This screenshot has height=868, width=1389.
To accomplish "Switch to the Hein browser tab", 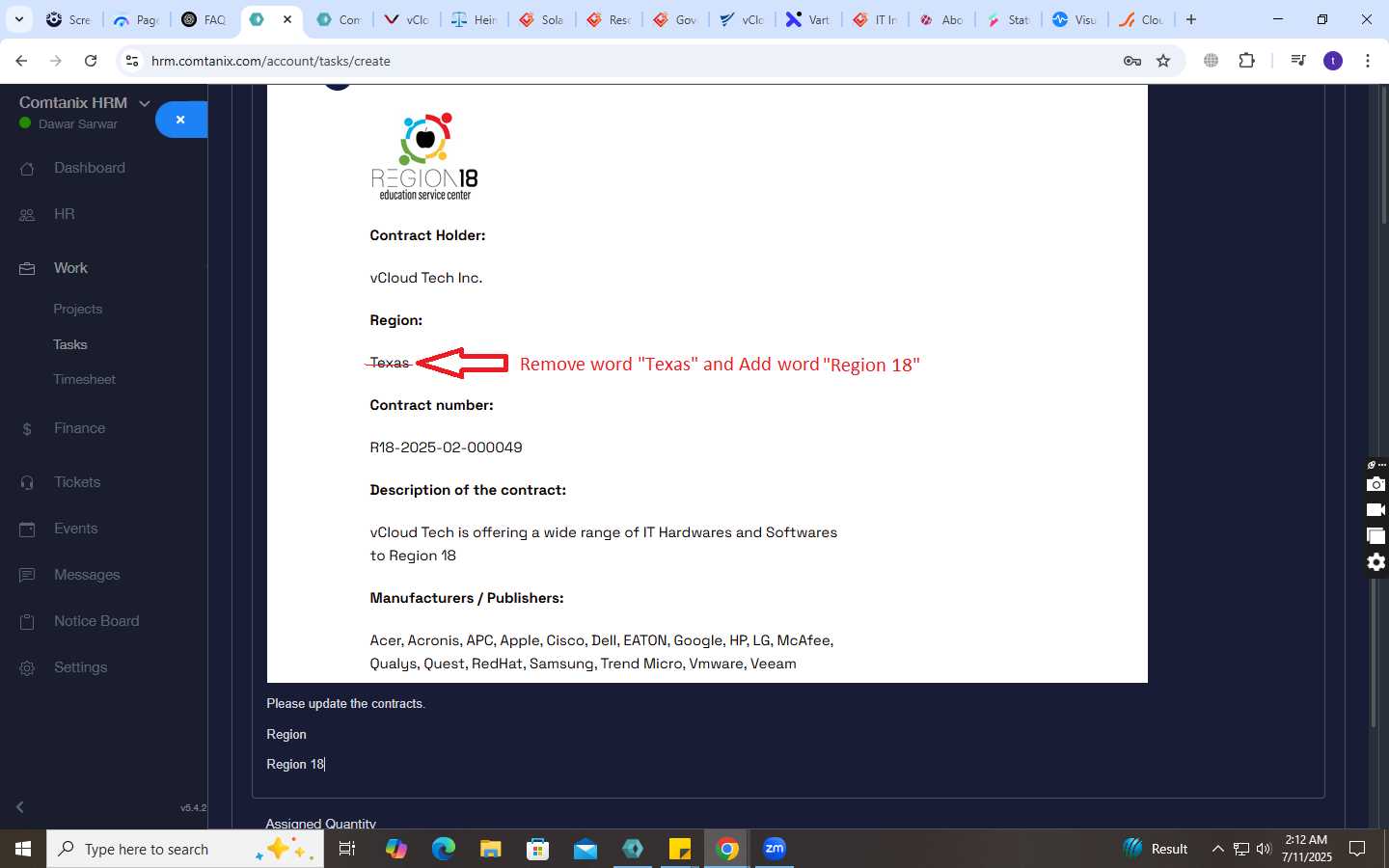I will tap(474, 19).
